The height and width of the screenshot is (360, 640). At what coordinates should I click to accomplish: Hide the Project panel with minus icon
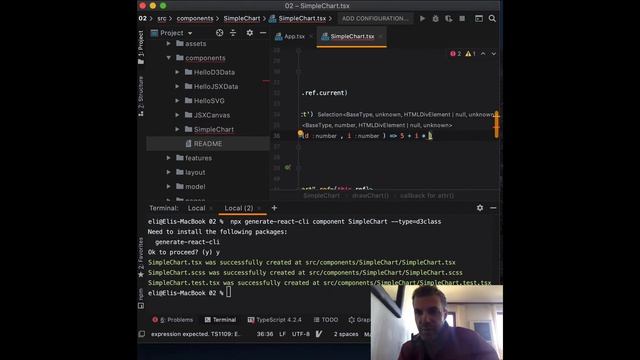tap(263, 33)
